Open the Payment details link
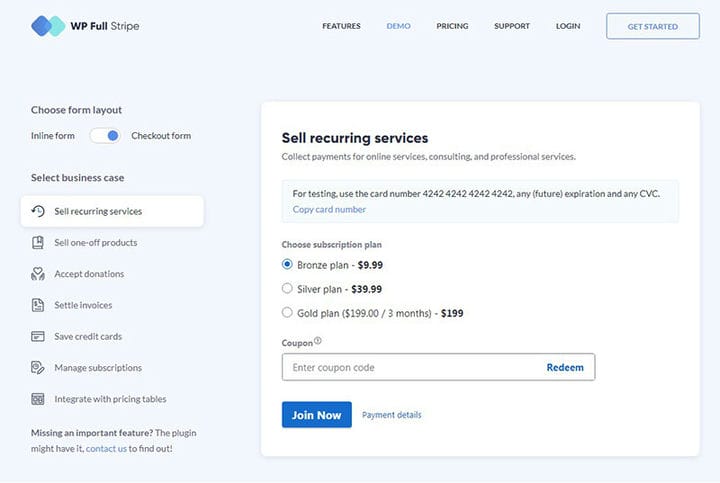 [392, 415]
